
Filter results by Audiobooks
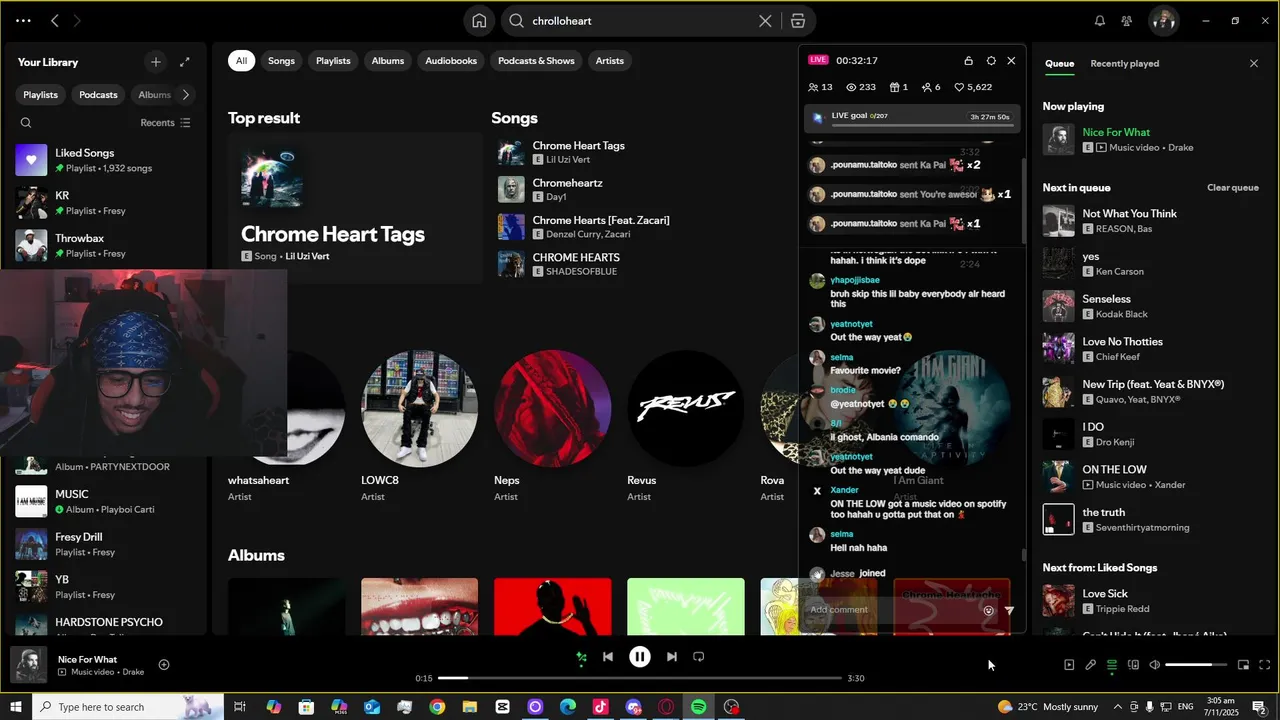coord(451,61)
